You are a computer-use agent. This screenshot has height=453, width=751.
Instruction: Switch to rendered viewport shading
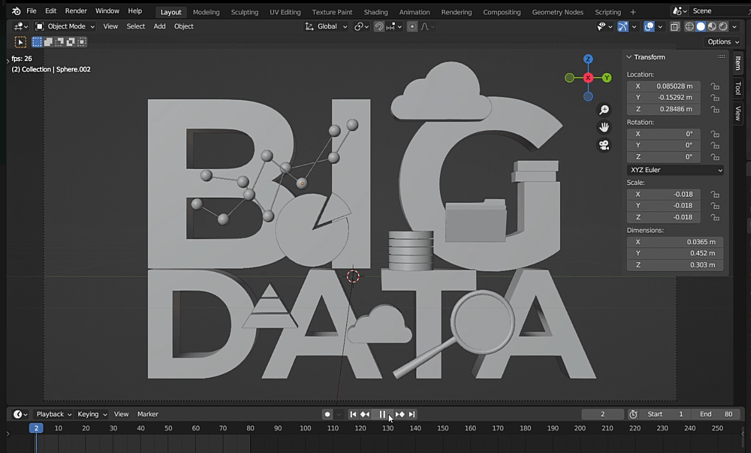pos(723,26)
